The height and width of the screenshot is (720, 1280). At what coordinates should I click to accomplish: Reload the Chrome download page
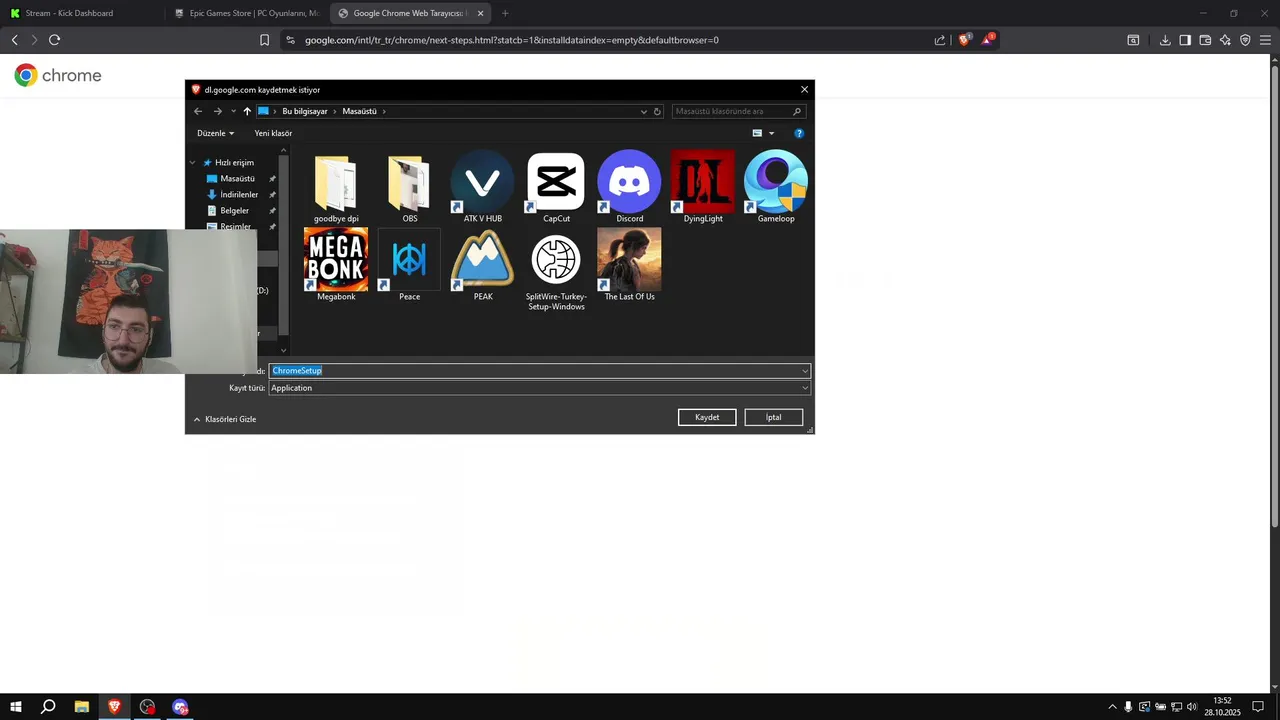tap(54, 40)
